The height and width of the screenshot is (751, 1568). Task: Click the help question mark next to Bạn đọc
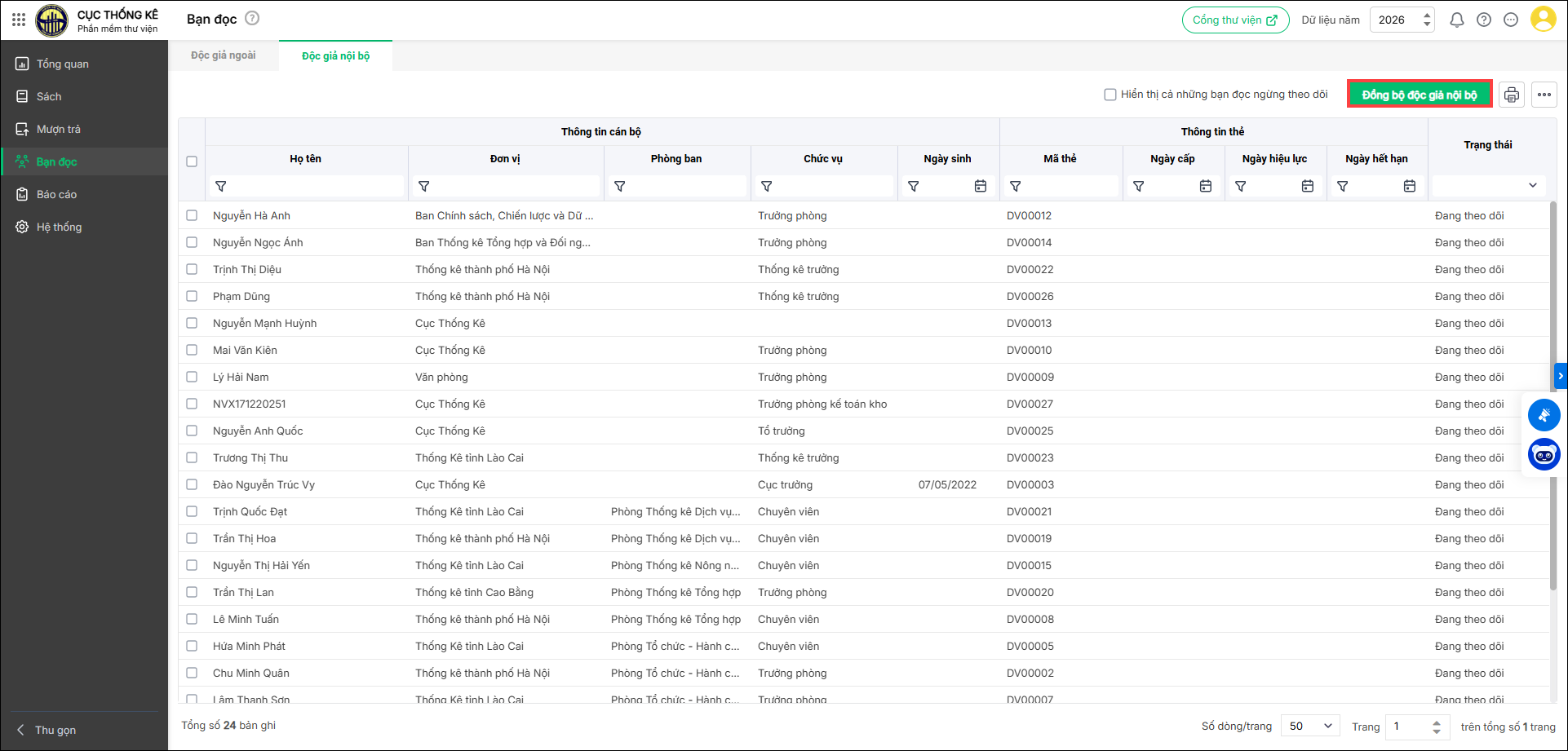coord(252,18)
